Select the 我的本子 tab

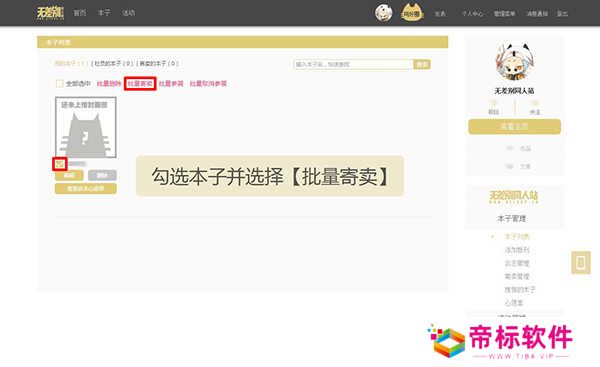pos(71,63)
